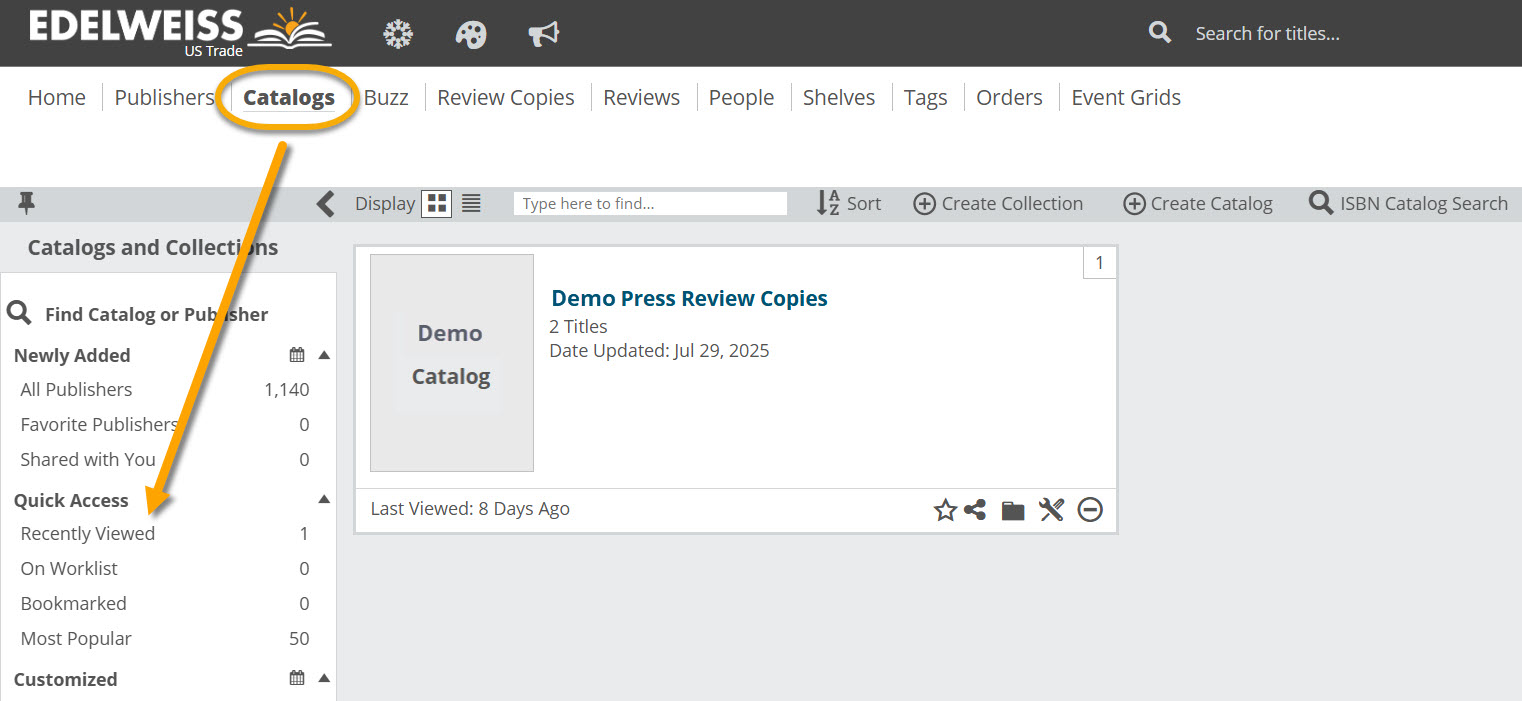Select Bookmarked under Quick Access
Viewport: 1522px width, 701px height.
pos(73,604)
